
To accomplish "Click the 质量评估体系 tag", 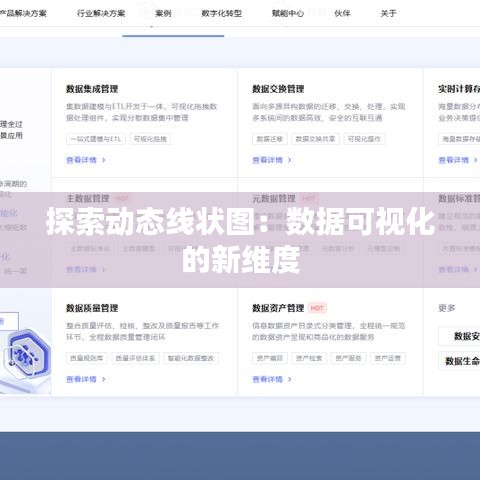I will [x=135, y=358].
